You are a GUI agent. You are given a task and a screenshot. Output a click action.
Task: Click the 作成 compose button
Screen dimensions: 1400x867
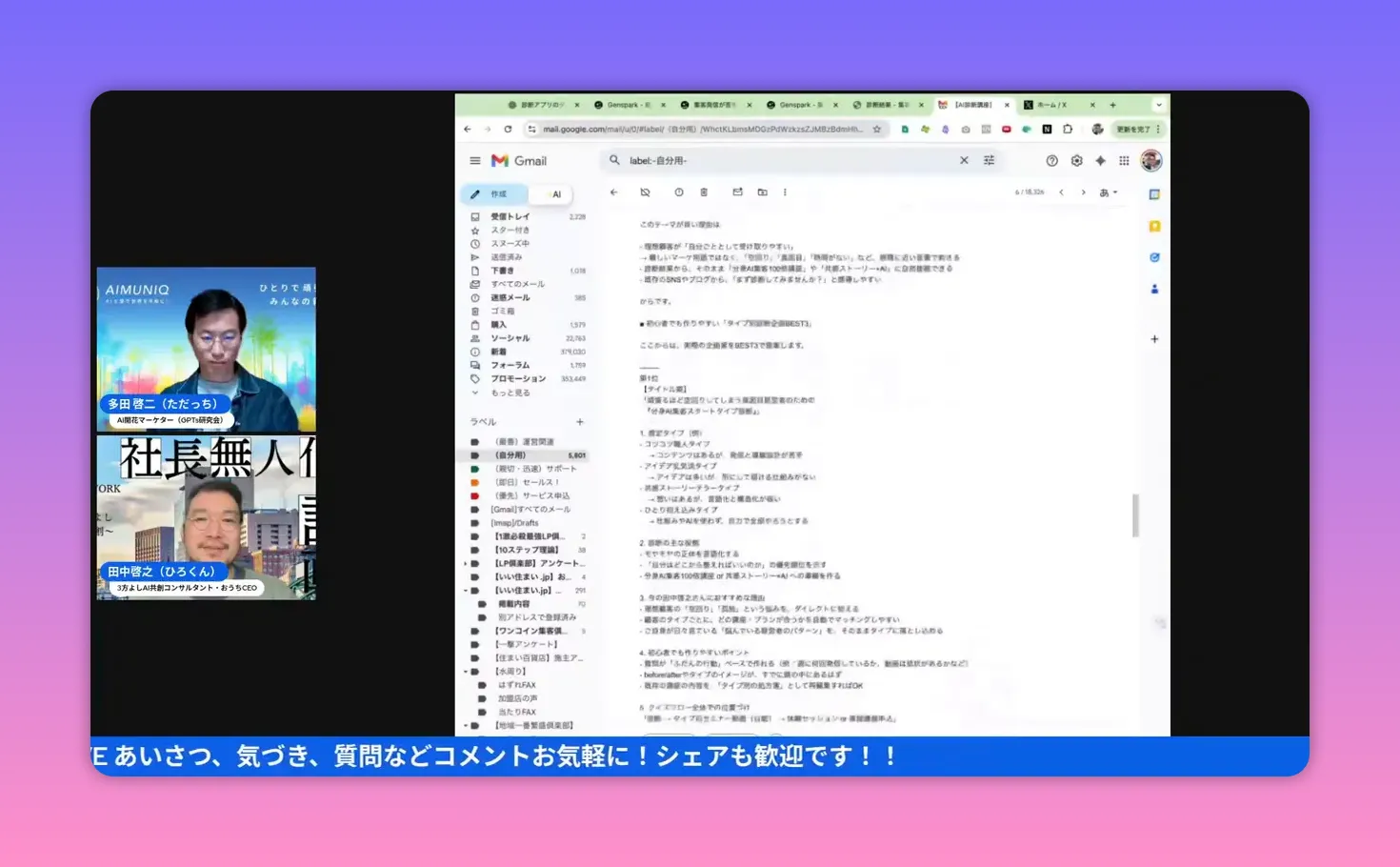point(494,193)
